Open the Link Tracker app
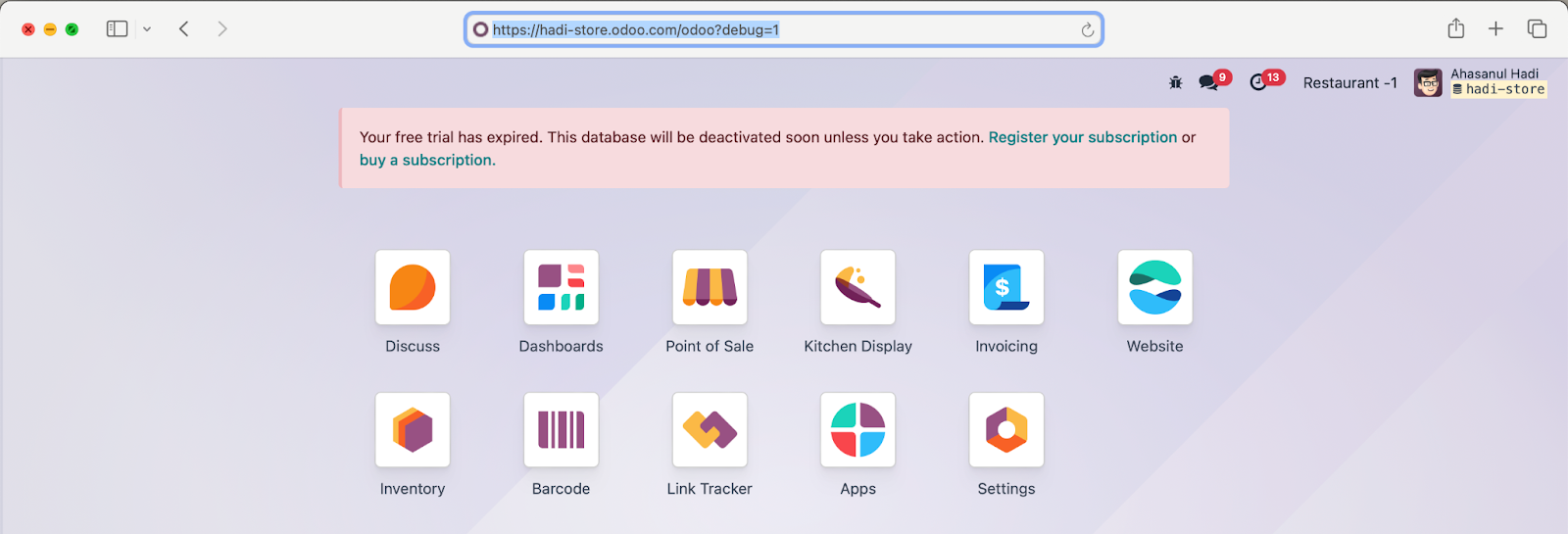Screen dimensions: 1568x534 point(710,430)
